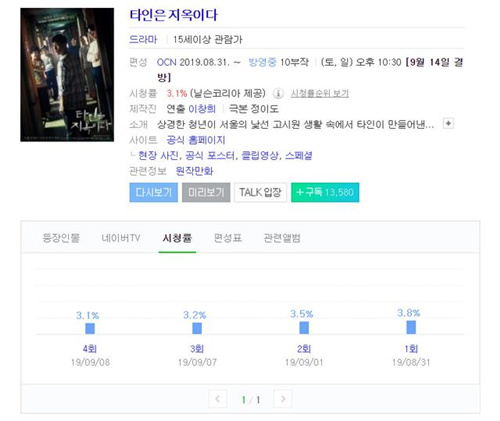Open 시청률순위 보기 link
The width and height of the screenshot is (500, 421).
(x=320, y=93)
